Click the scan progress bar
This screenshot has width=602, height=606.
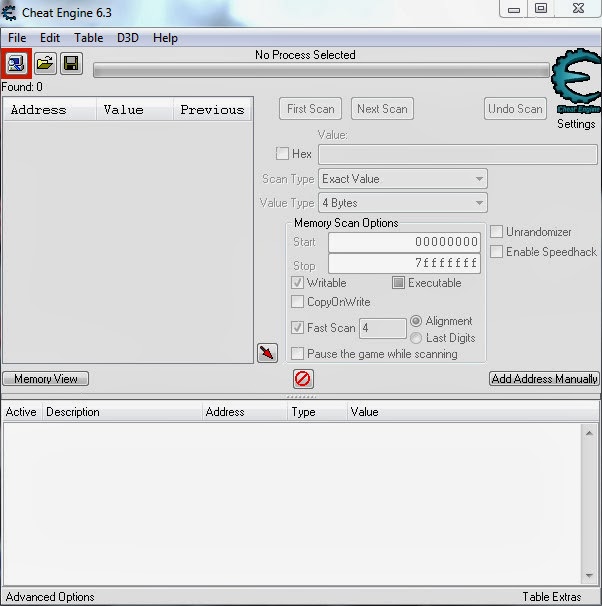tap(321, 70)
